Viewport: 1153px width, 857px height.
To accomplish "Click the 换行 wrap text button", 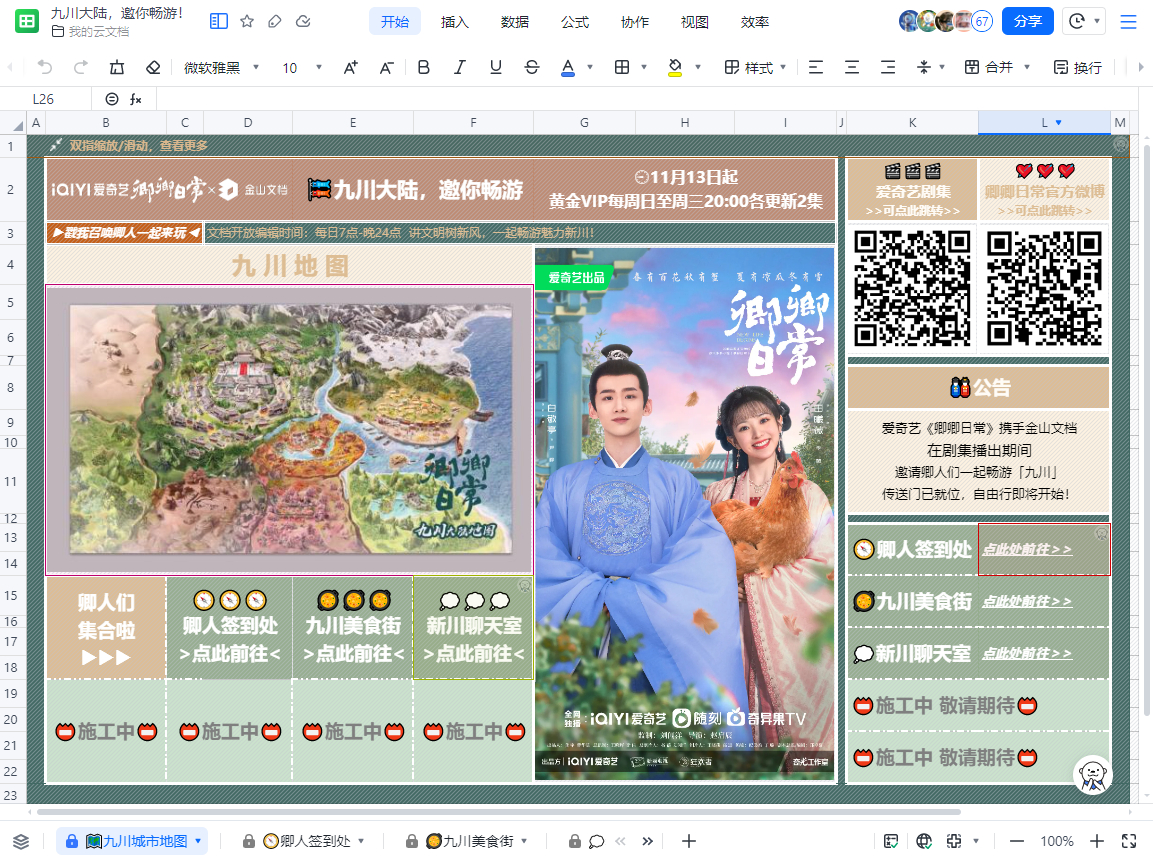I will pyautogui.click(x=1077, y=68).
